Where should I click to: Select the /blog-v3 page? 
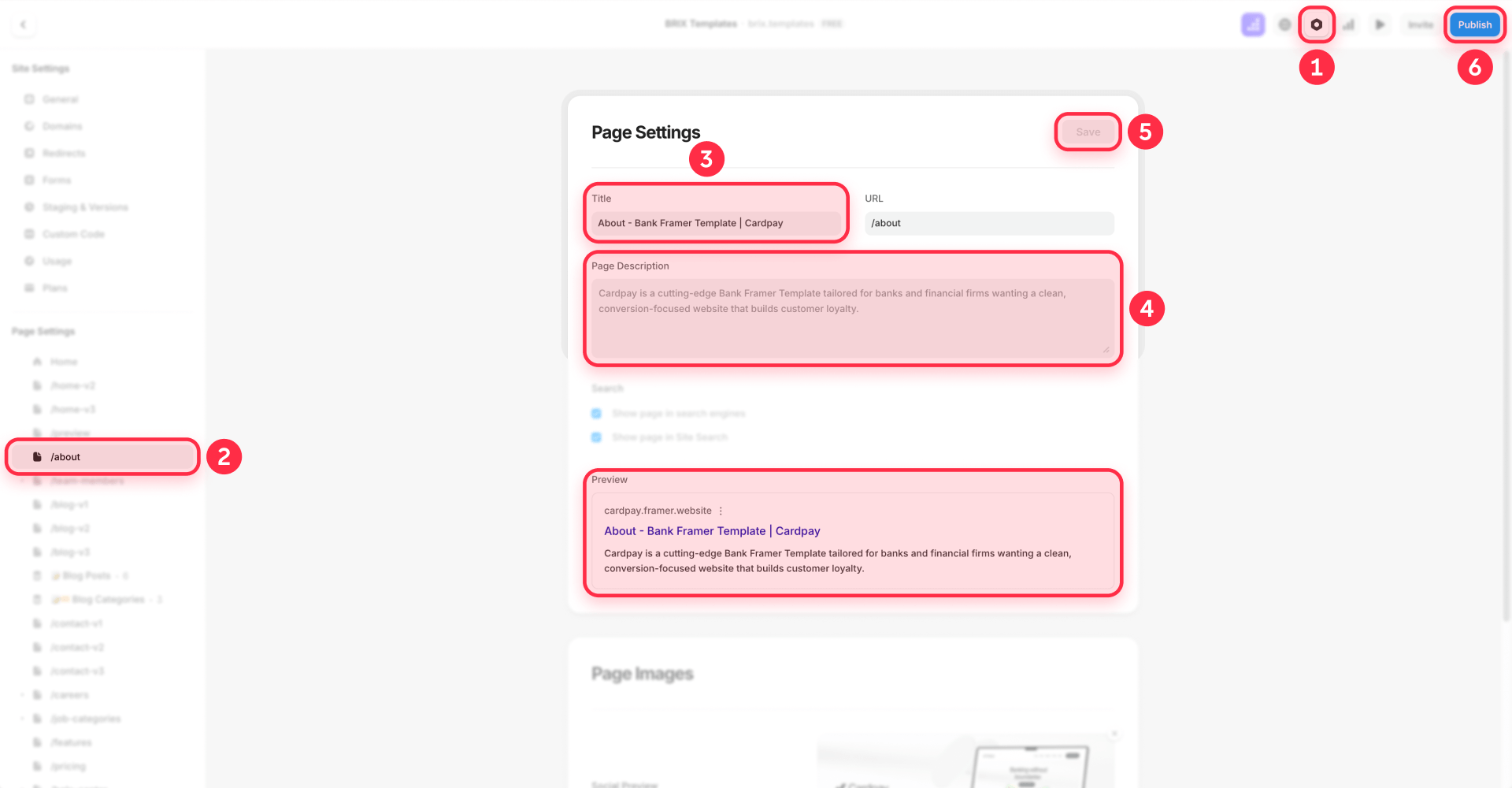[70, 552]
